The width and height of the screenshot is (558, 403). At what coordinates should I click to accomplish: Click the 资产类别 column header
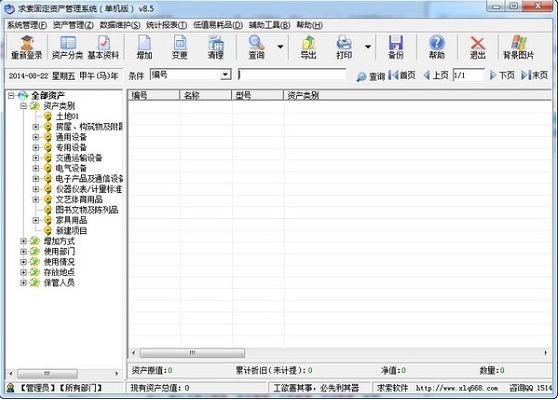(x=418, y=95)
